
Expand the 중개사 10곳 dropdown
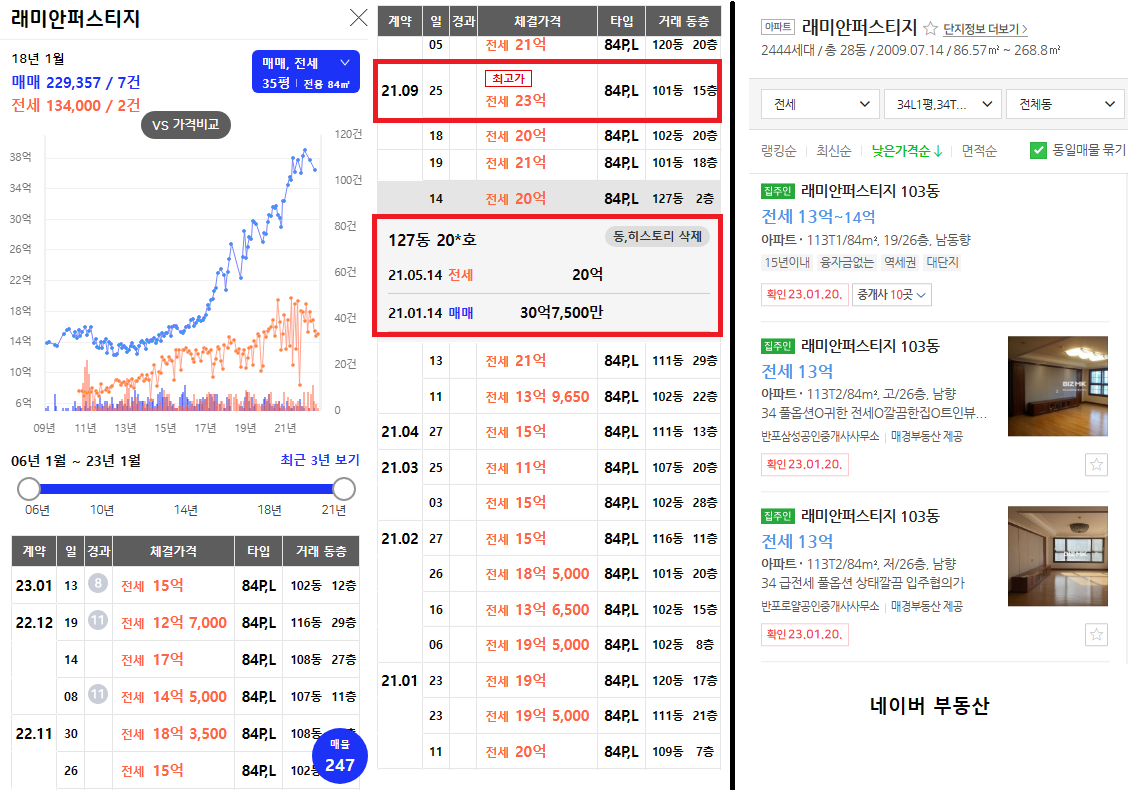click(892, 294)
